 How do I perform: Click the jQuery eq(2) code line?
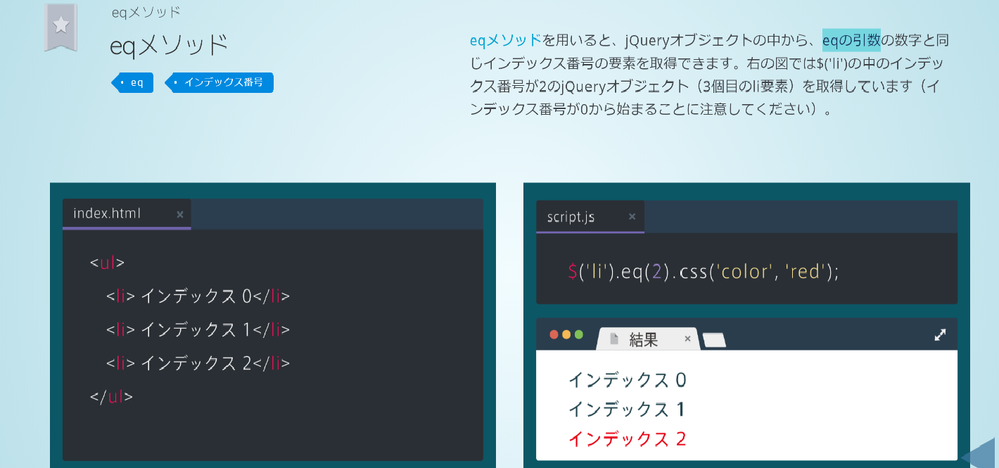tap(702, 271)
